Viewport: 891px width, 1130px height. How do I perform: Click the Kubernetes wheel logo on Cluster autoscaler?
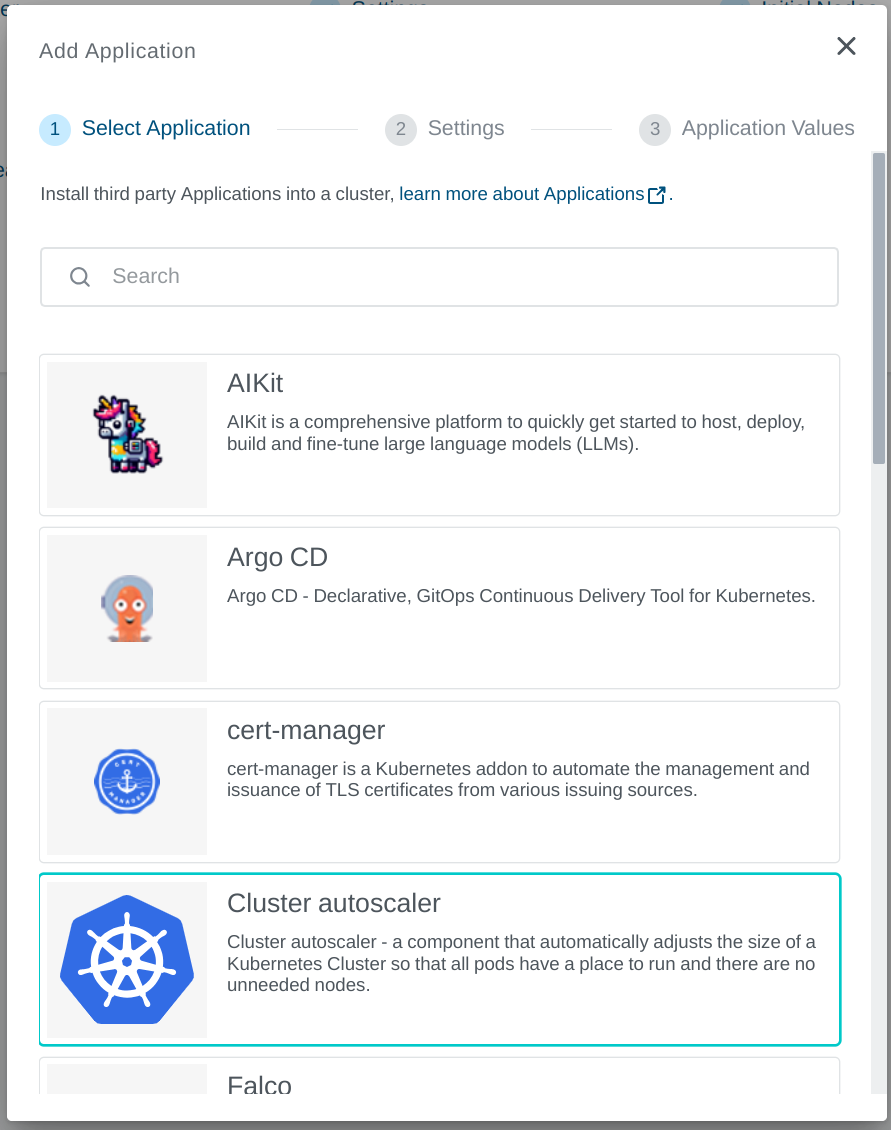[x=126, y=958]
